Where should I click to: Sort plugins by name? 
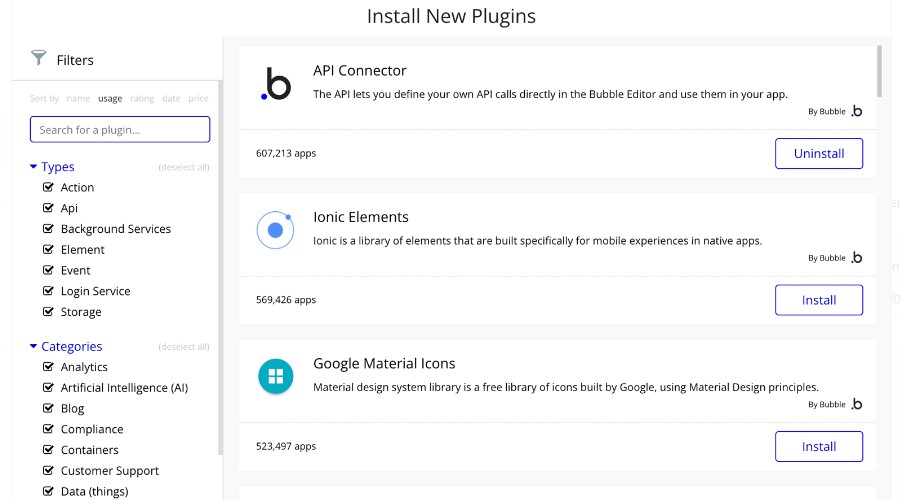[x=78, y=98]
